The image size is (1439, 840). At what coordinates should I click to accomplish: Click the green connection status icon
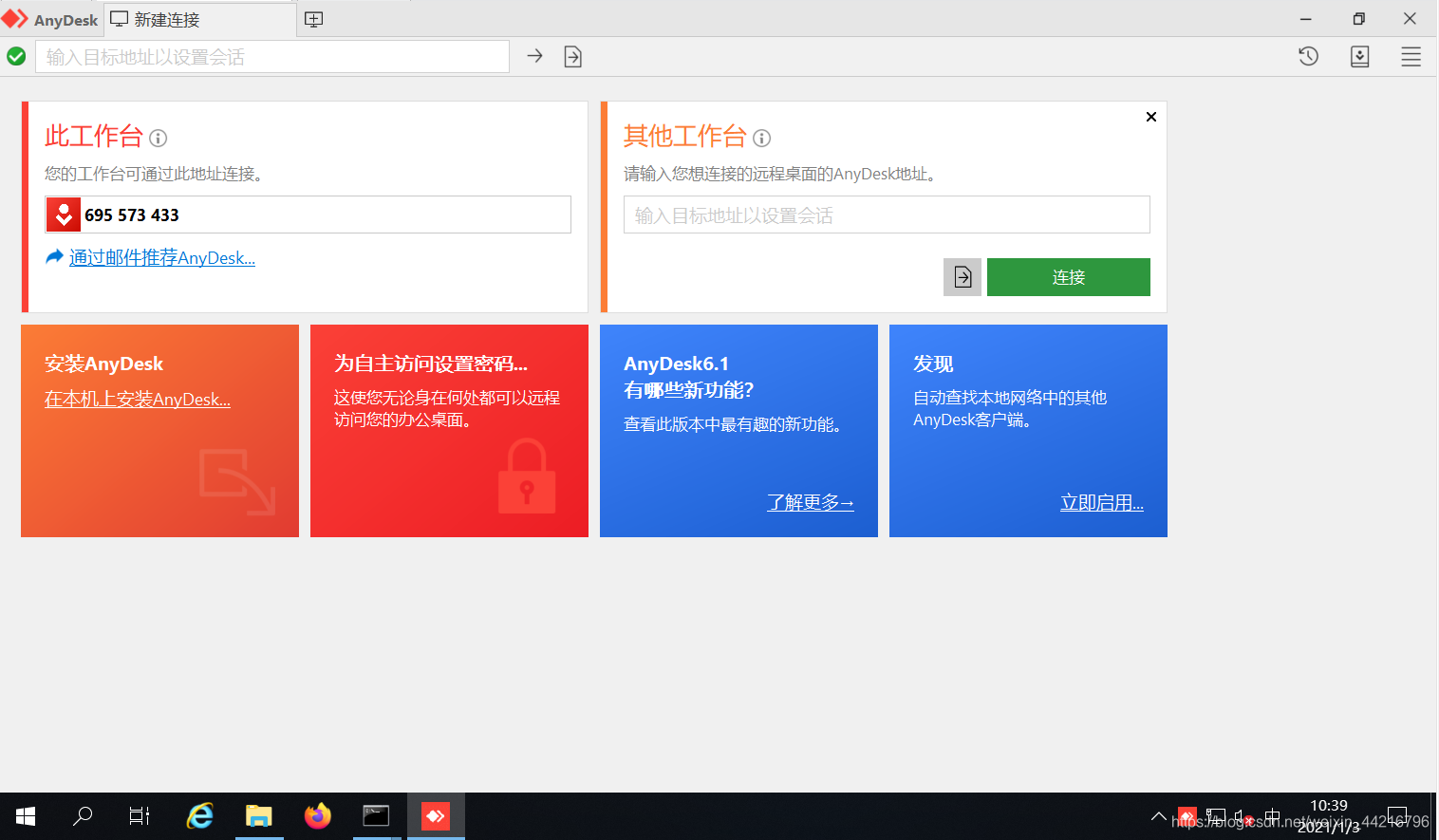[16, 57]
